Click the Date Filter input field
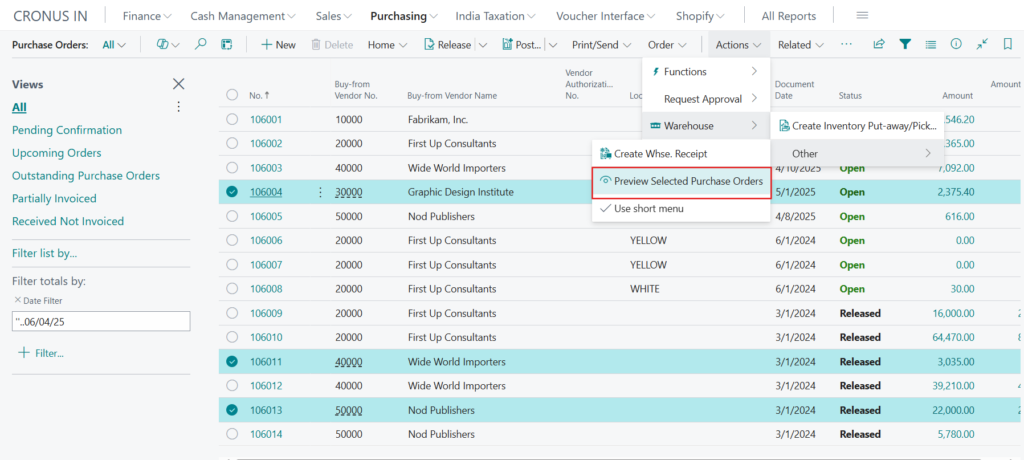 [100, 321]
